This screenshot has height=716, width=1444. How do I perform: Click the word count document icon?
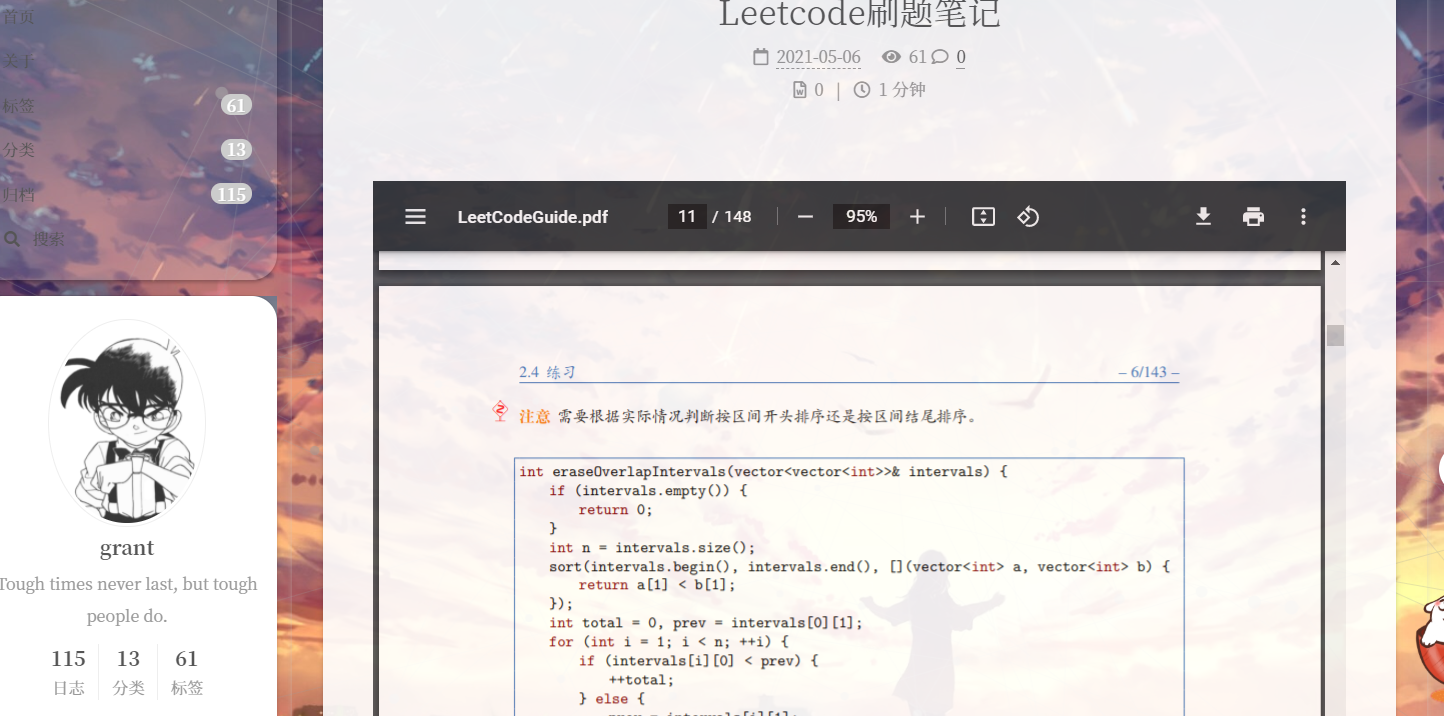[799, 90]
